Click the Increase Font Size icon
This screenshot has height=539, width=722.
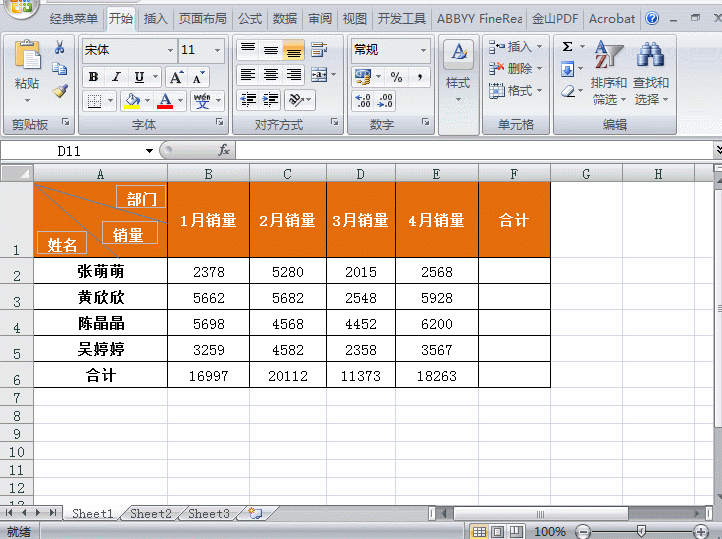[176, 77]
